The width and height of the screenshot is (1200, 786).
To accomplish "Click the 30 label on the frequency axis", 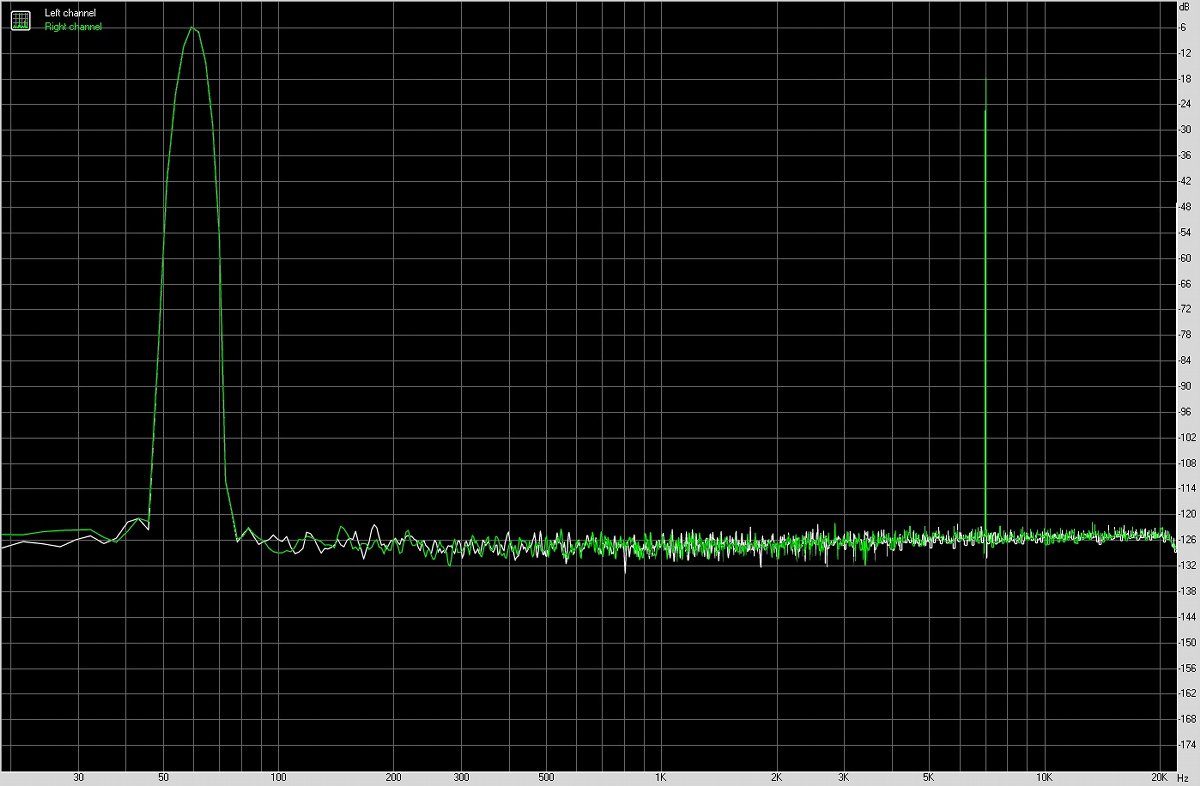I will [79, 776].
